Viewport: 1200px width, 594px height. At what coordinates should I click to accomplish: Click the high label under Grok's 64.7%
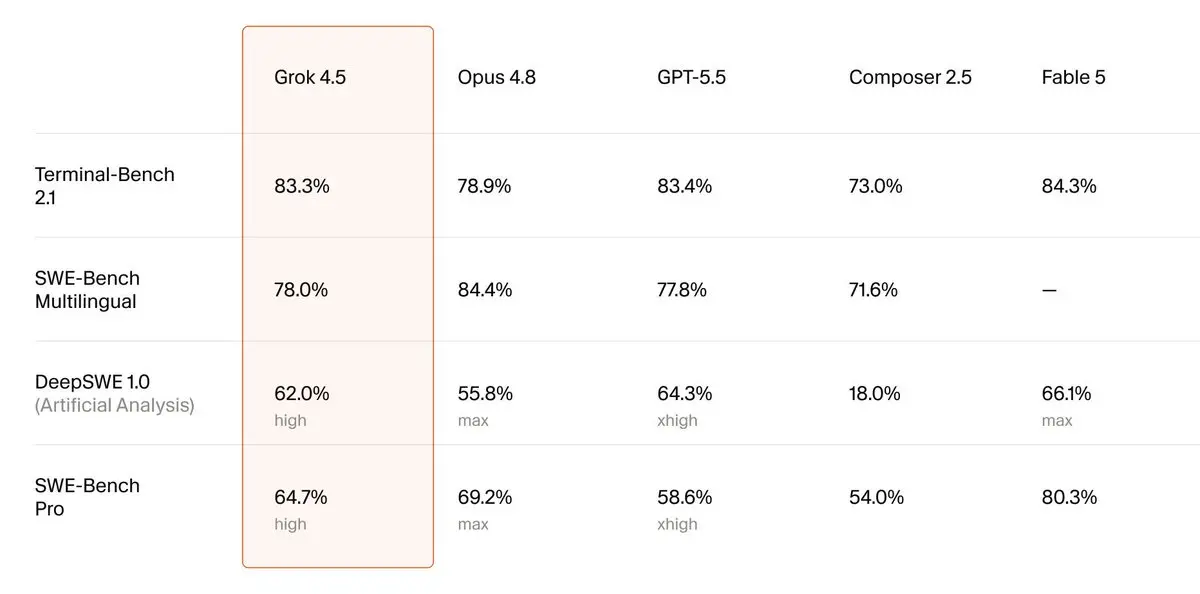[290, 524]
